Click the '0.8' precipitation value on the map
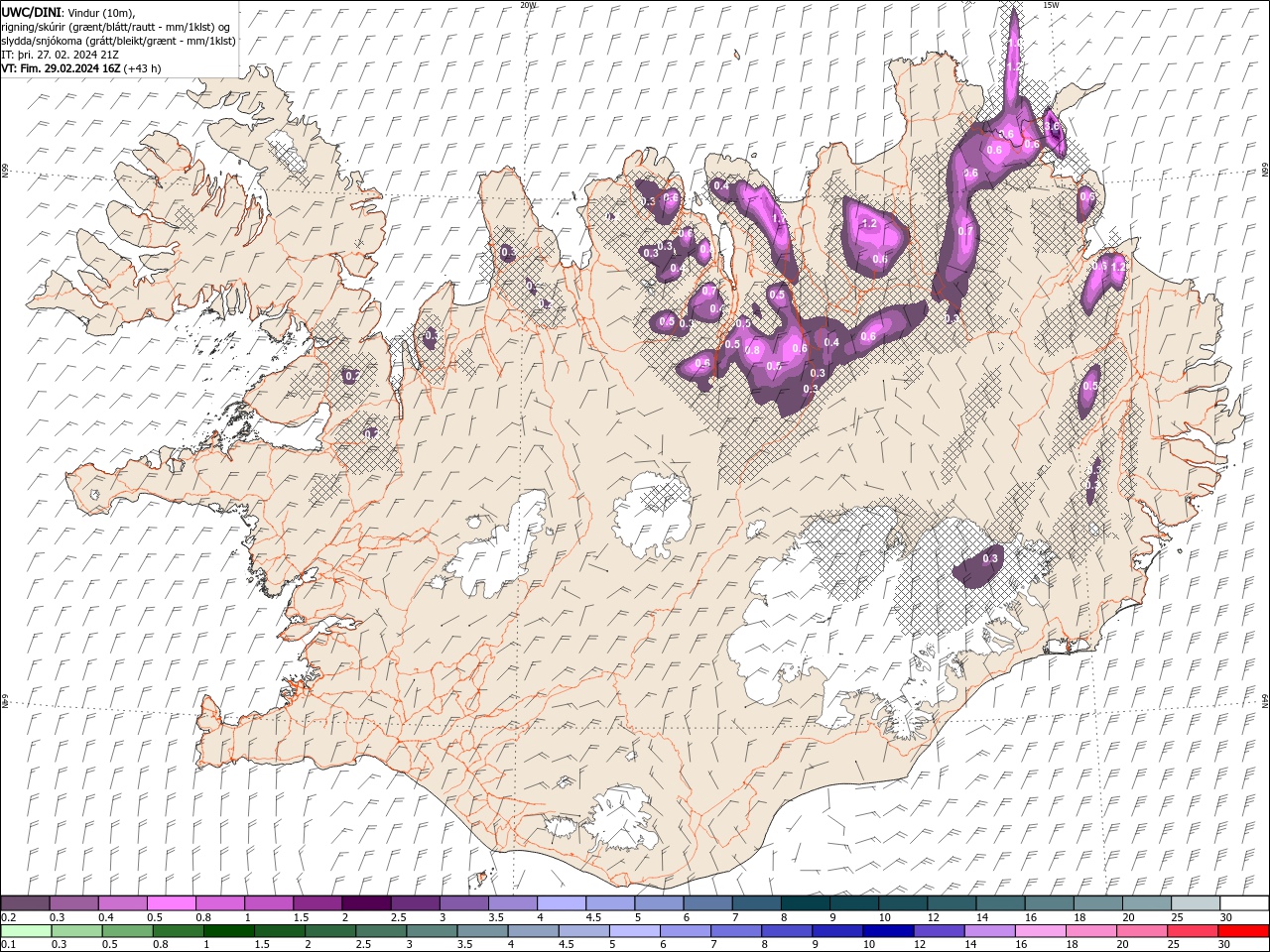This screenshot has height=952, width=1270. (x=752, y=350)
